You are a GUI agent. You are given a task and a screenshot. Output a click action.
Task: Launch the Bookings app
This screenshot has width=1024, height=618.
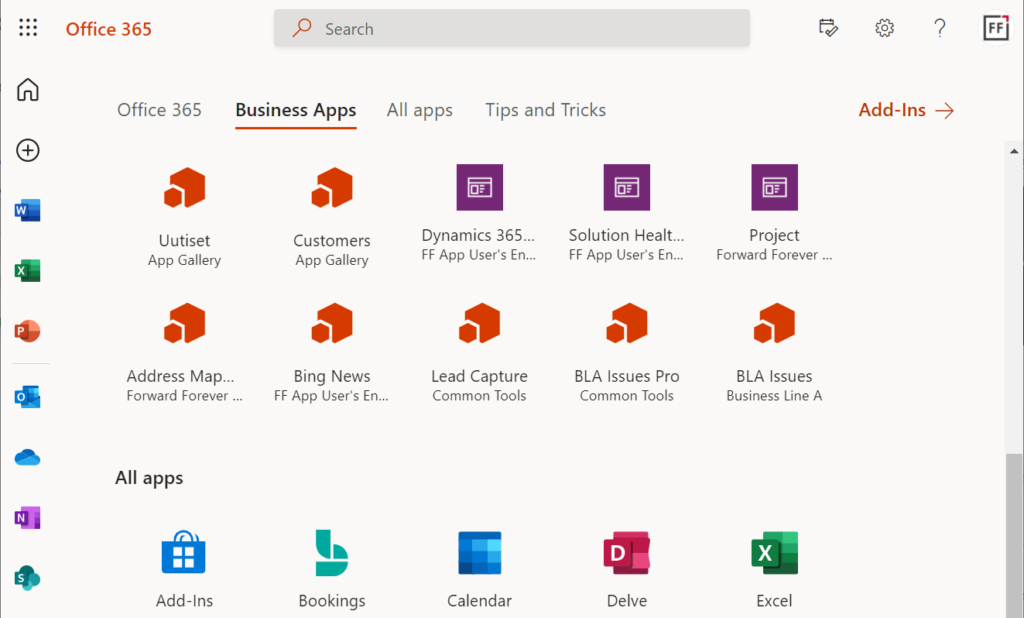click(332, 552)
